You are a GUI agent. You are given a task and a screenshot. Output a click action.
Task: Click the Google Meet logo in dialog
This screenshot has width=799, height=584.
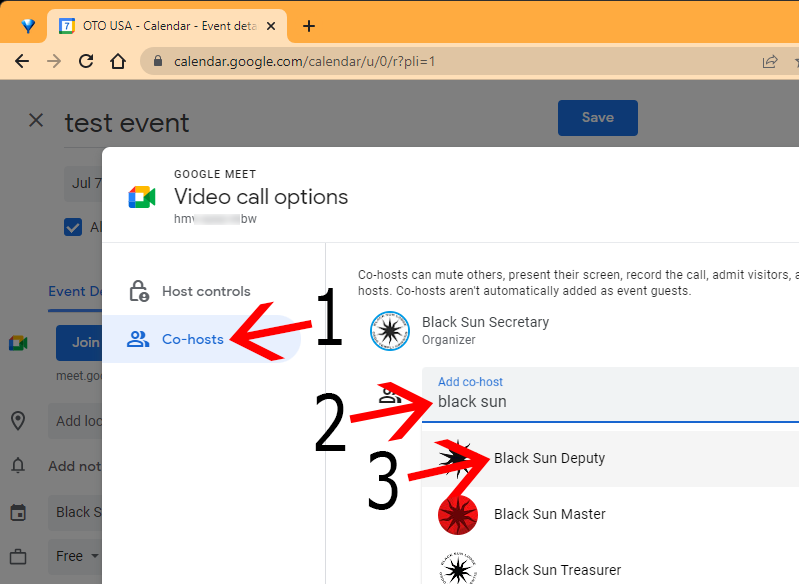tap(142, 197)
